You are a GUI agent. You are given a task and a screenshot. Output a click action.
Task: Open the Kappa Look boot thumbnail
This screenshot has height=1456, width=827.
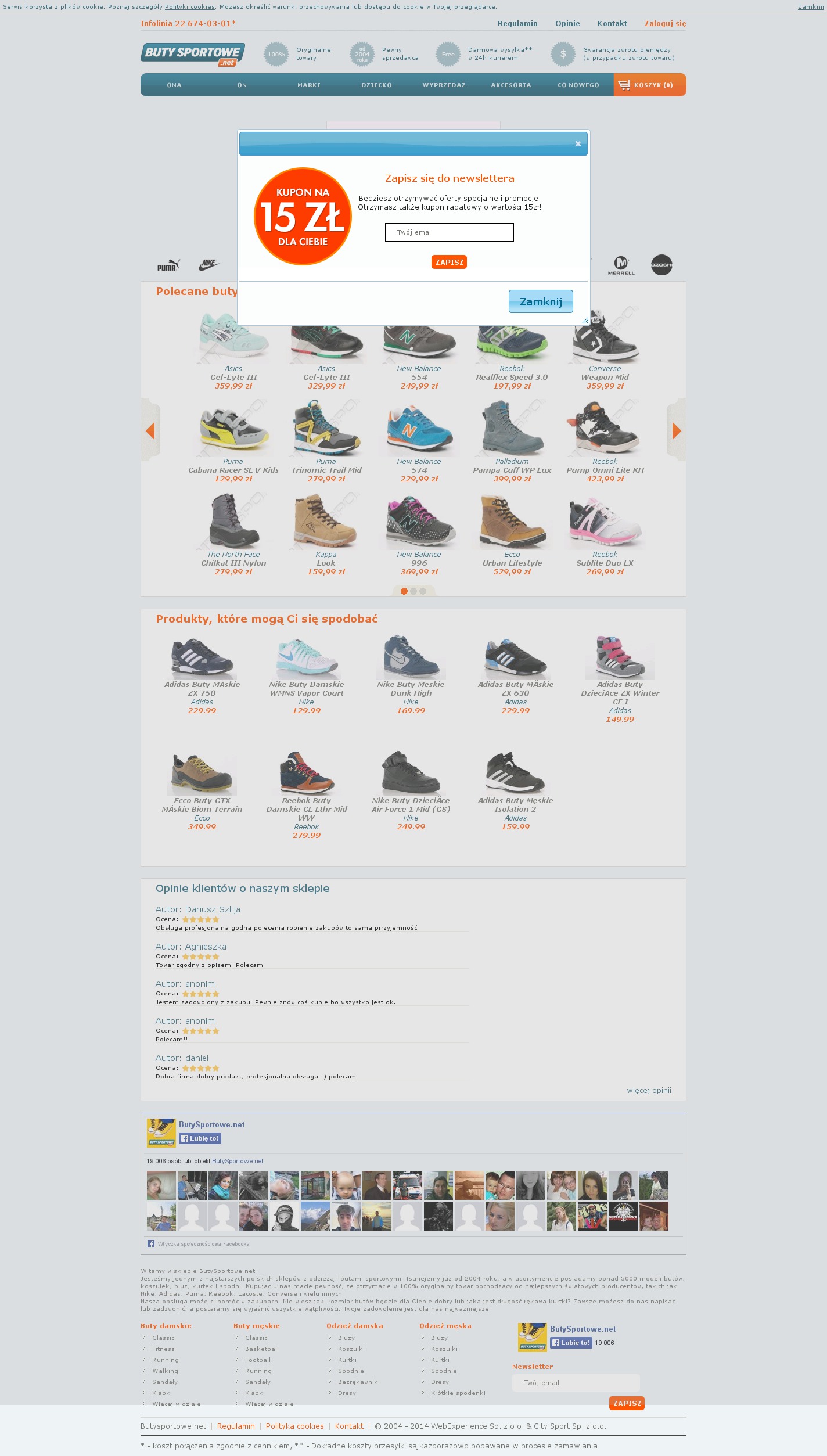[326, 522]
